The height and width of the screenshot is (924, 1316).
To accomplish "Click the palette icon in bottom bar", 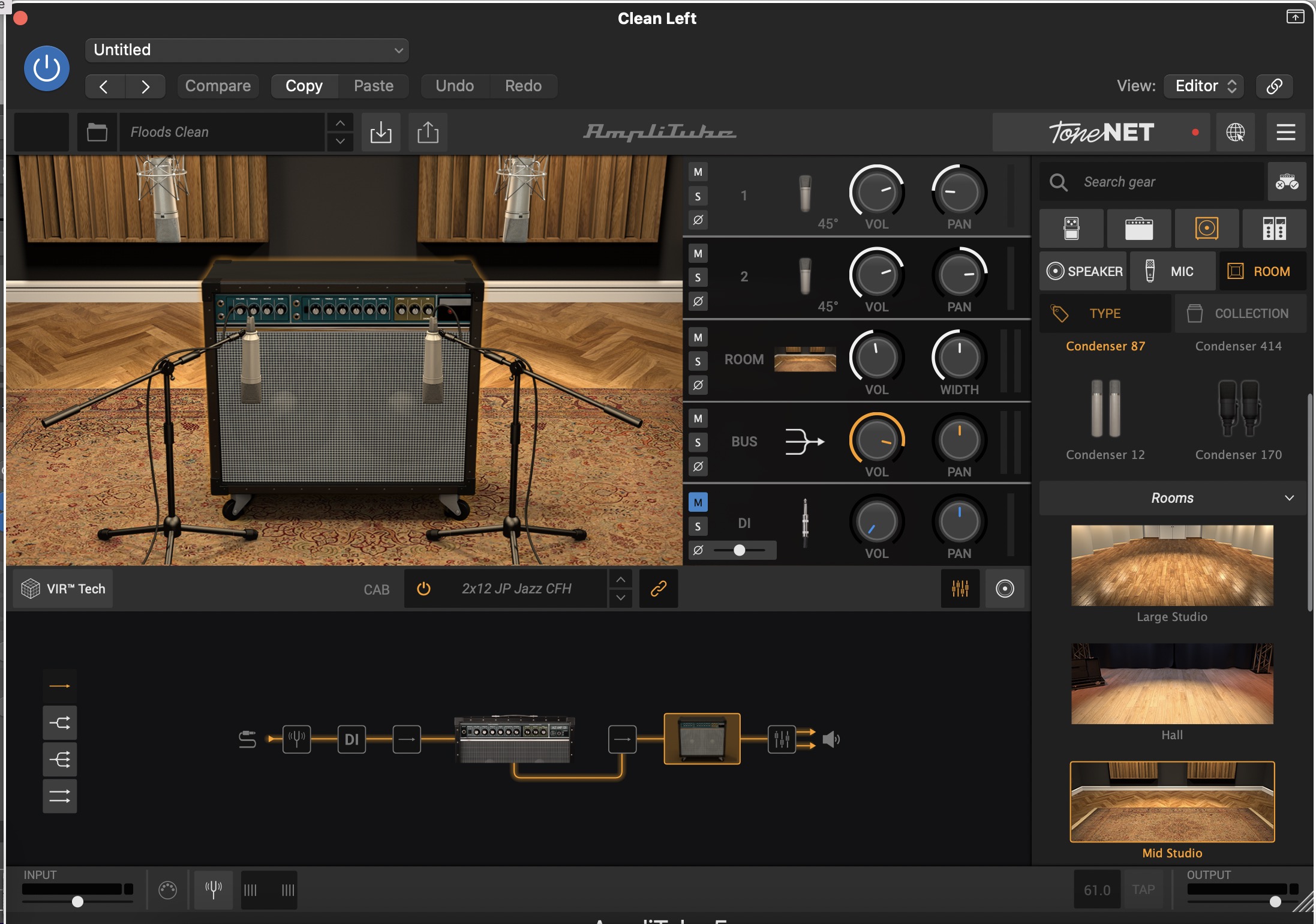I will click(x=167, y=889).
